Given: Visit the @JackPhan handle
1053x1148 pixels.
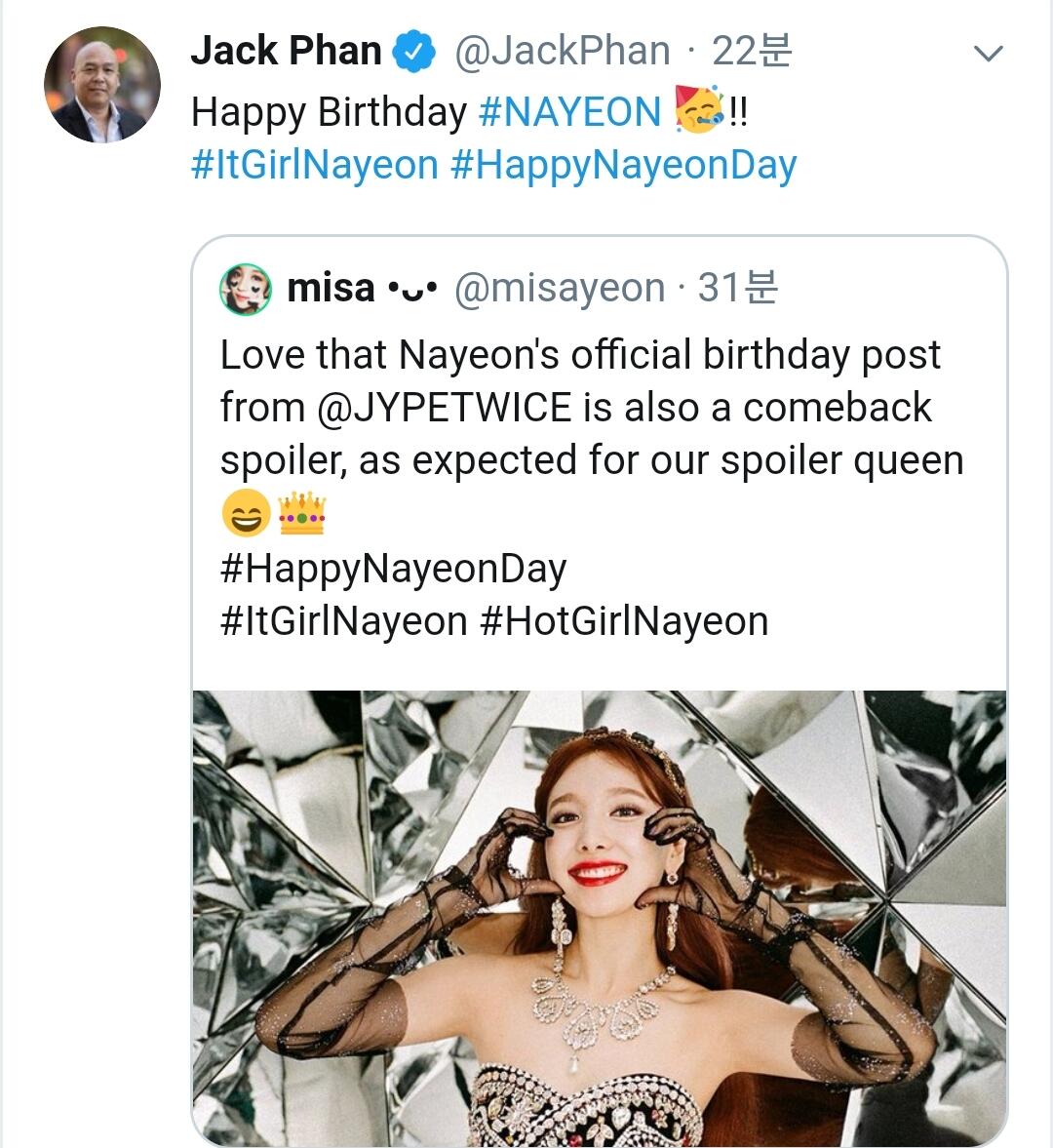Looking at the screenshot, I should [x=562, y=52].
